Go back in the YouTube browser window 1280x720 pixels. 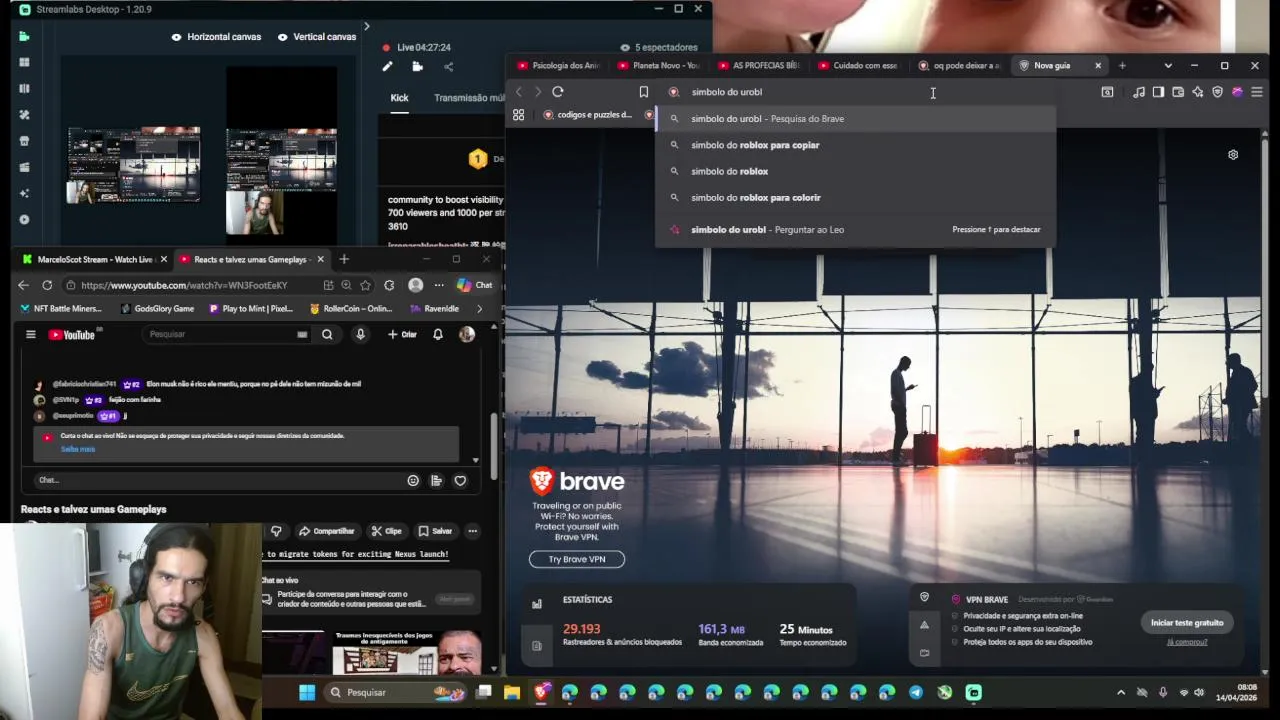tap(23, 285)
